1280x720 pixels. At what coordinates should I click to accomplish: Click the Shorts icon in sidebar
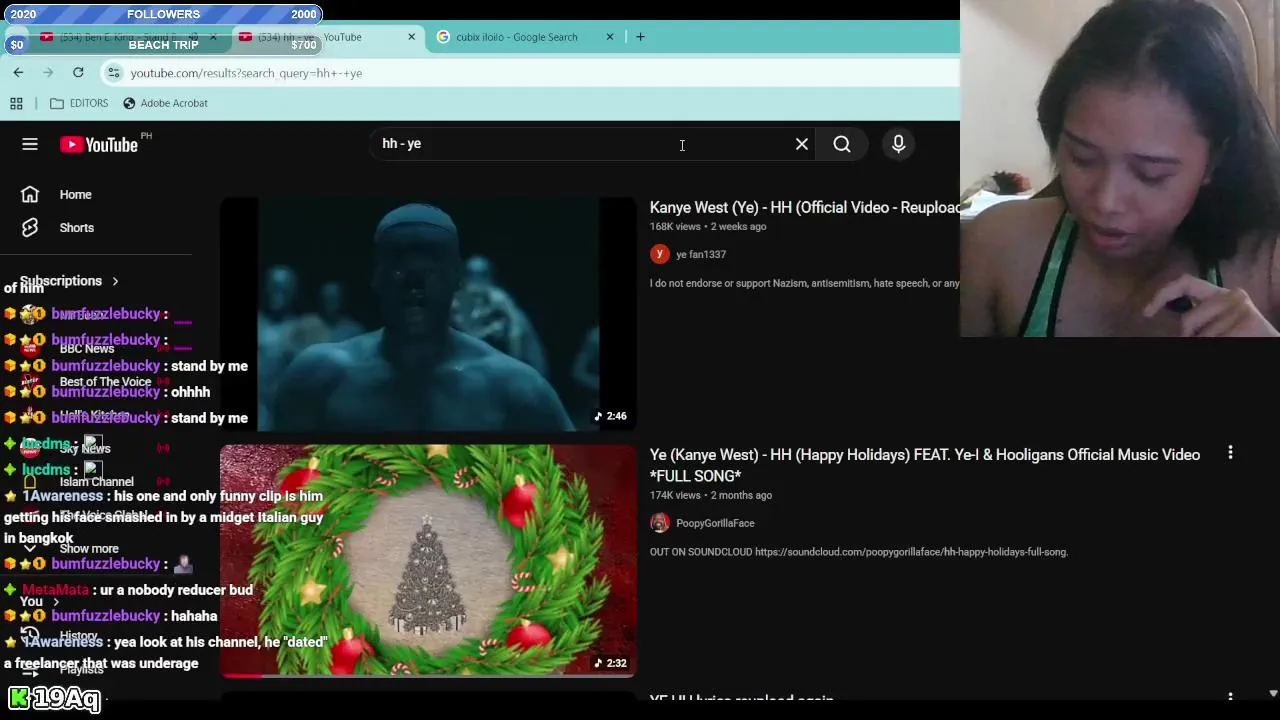pyautogui.click(x=30, y=228)
